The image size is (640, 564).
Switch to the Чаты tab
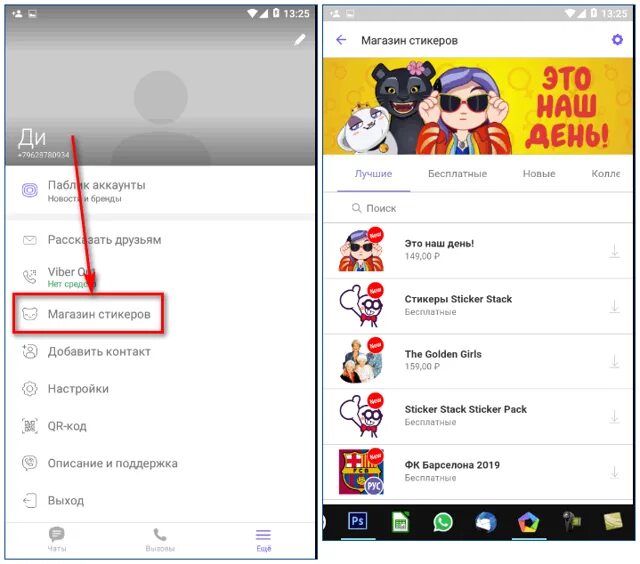click(x=57, y=539)
